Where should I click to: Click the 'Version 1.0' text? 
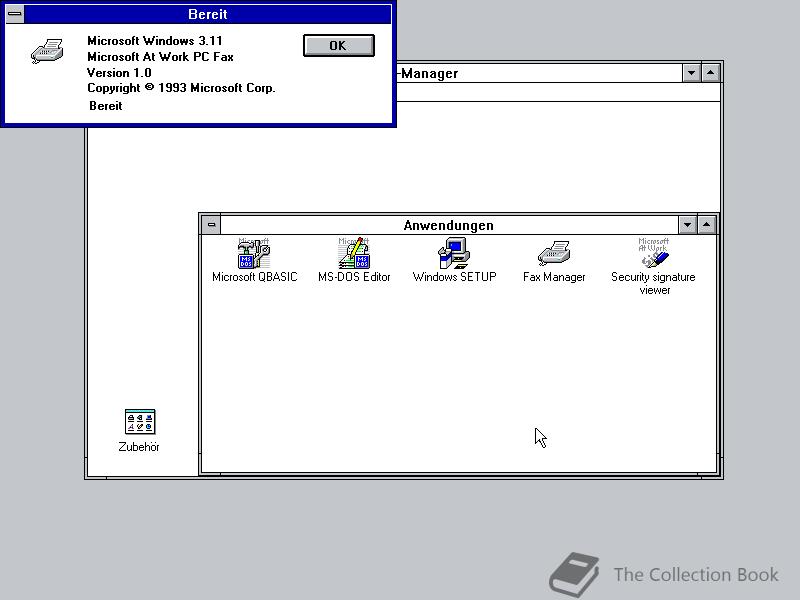click(119, 72)
